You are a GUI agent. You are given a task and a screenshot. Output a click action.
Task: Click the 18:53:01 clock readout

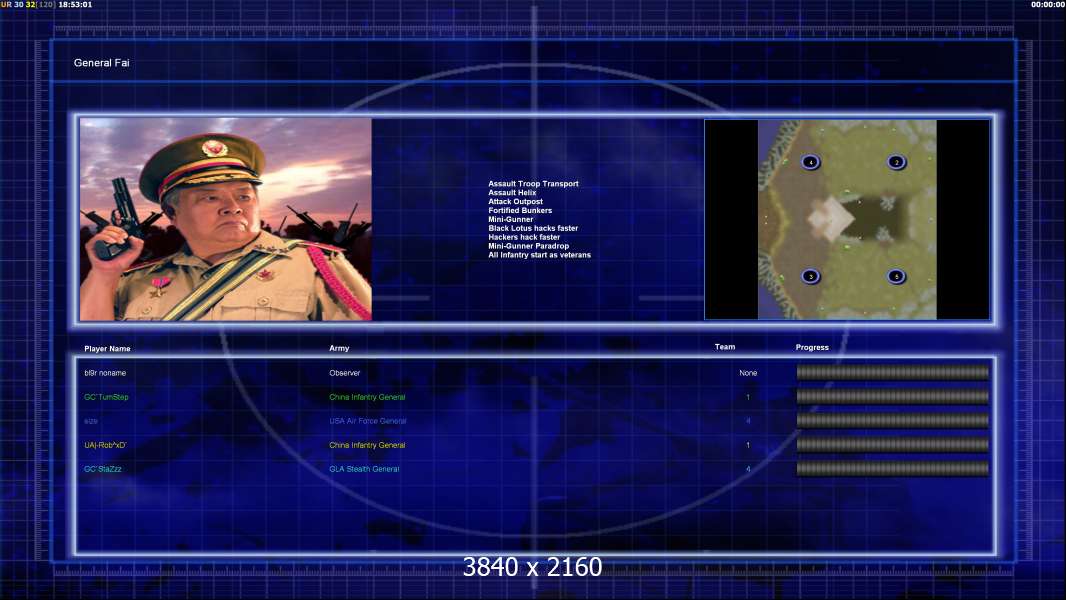tap(75, 4)
